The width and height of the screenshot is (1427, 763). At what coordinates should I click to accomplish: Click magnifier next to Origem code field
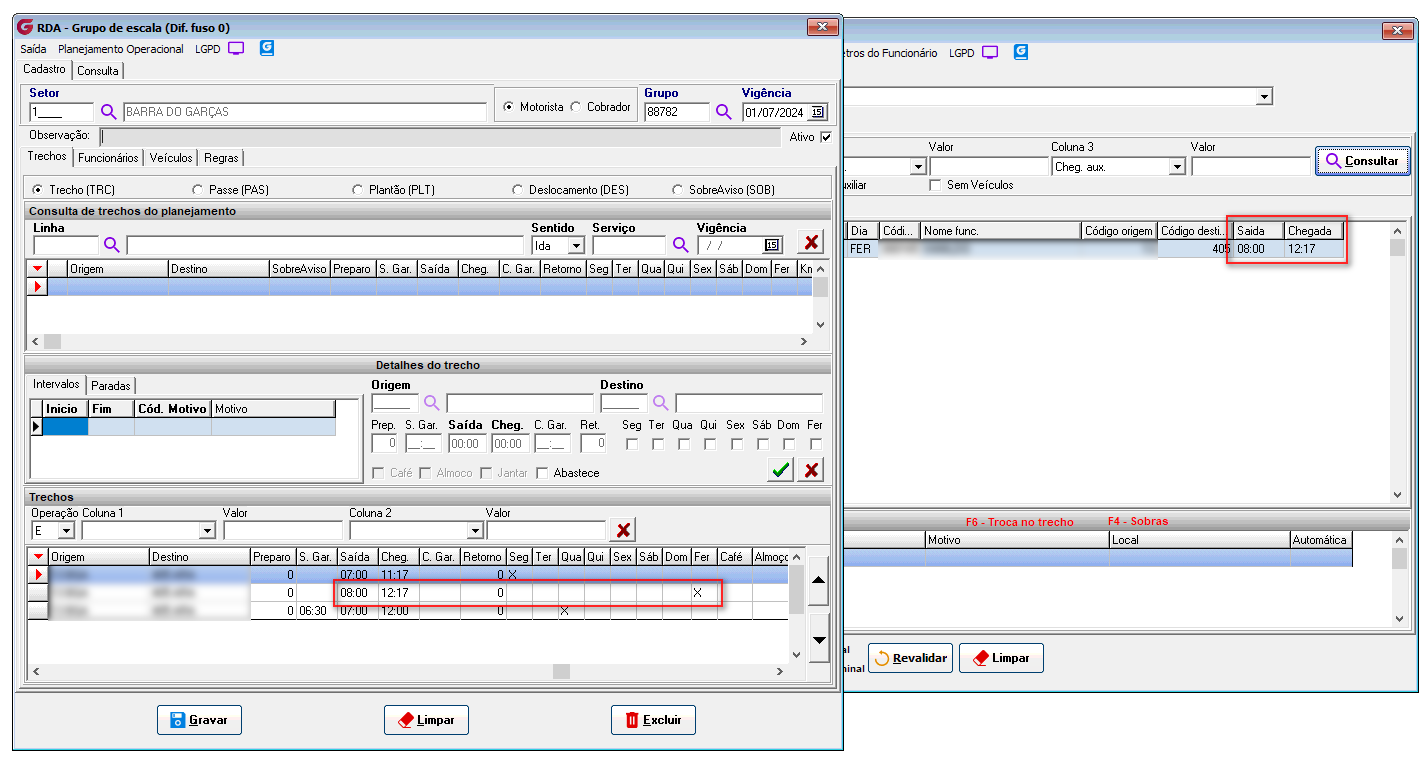(432, 403)
